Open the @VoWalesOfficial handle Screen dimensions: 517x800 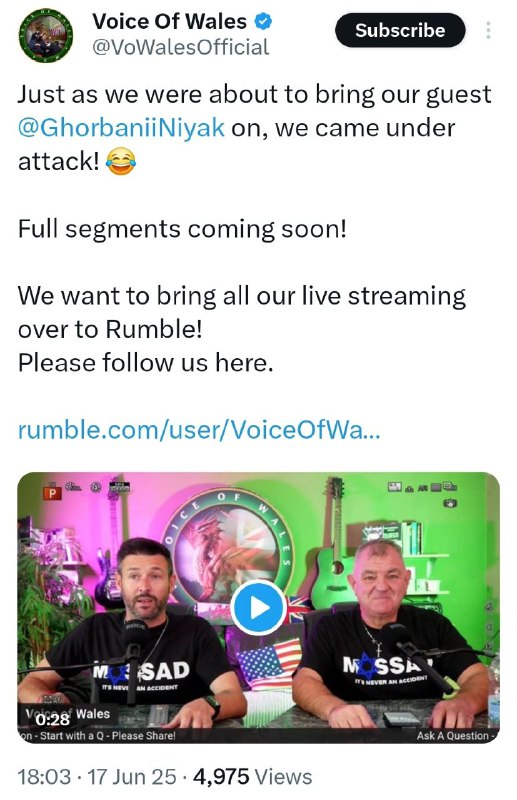coord(180,47)
